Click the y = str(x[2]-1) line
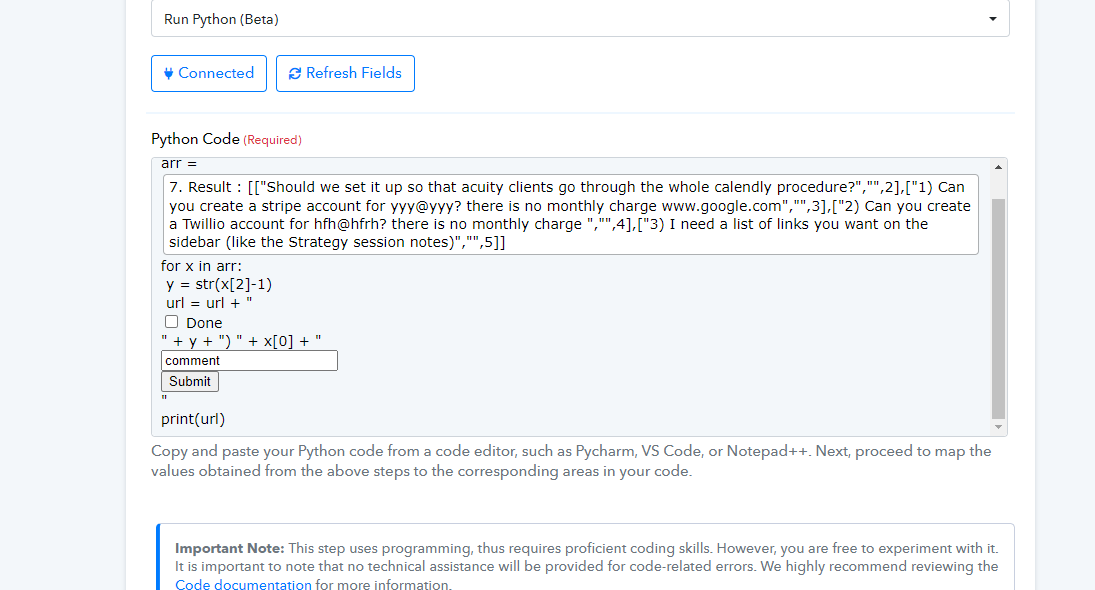The width and height of the screenshot is (1095, 590). [x=219, y=284]
